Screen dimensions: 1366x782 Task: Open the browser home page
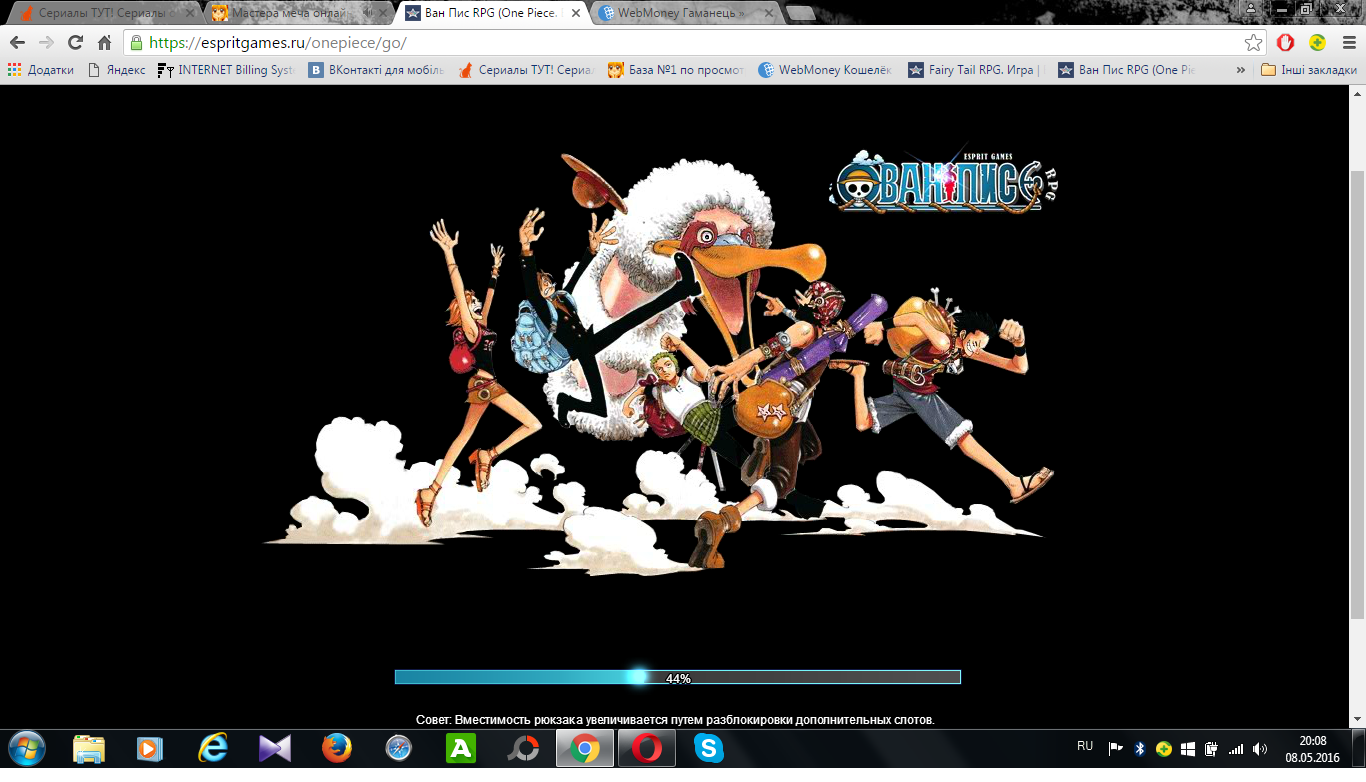(104, 43)
